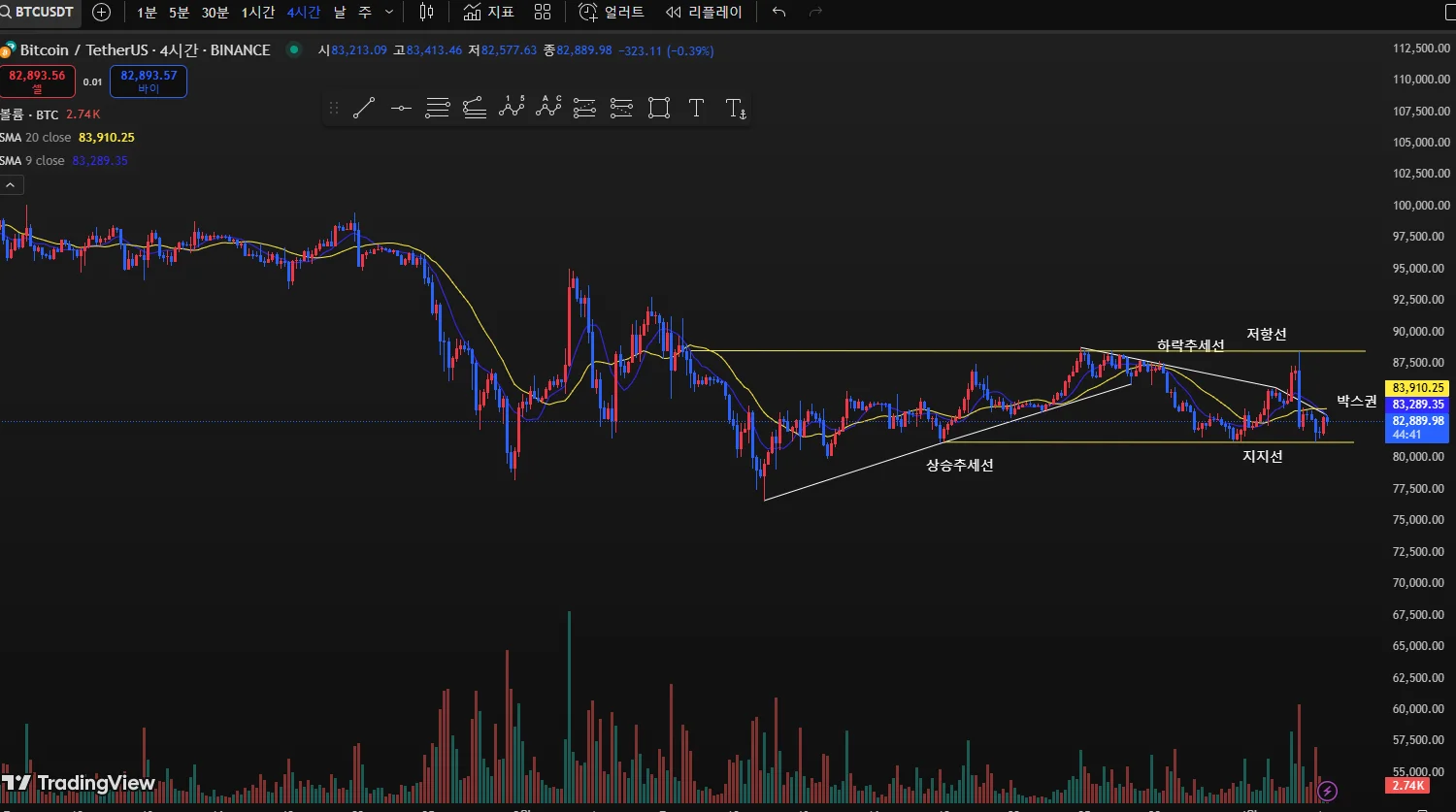Undo the last chart action
The height and width of the screenshot is (812, 1456).
point(778,13)
